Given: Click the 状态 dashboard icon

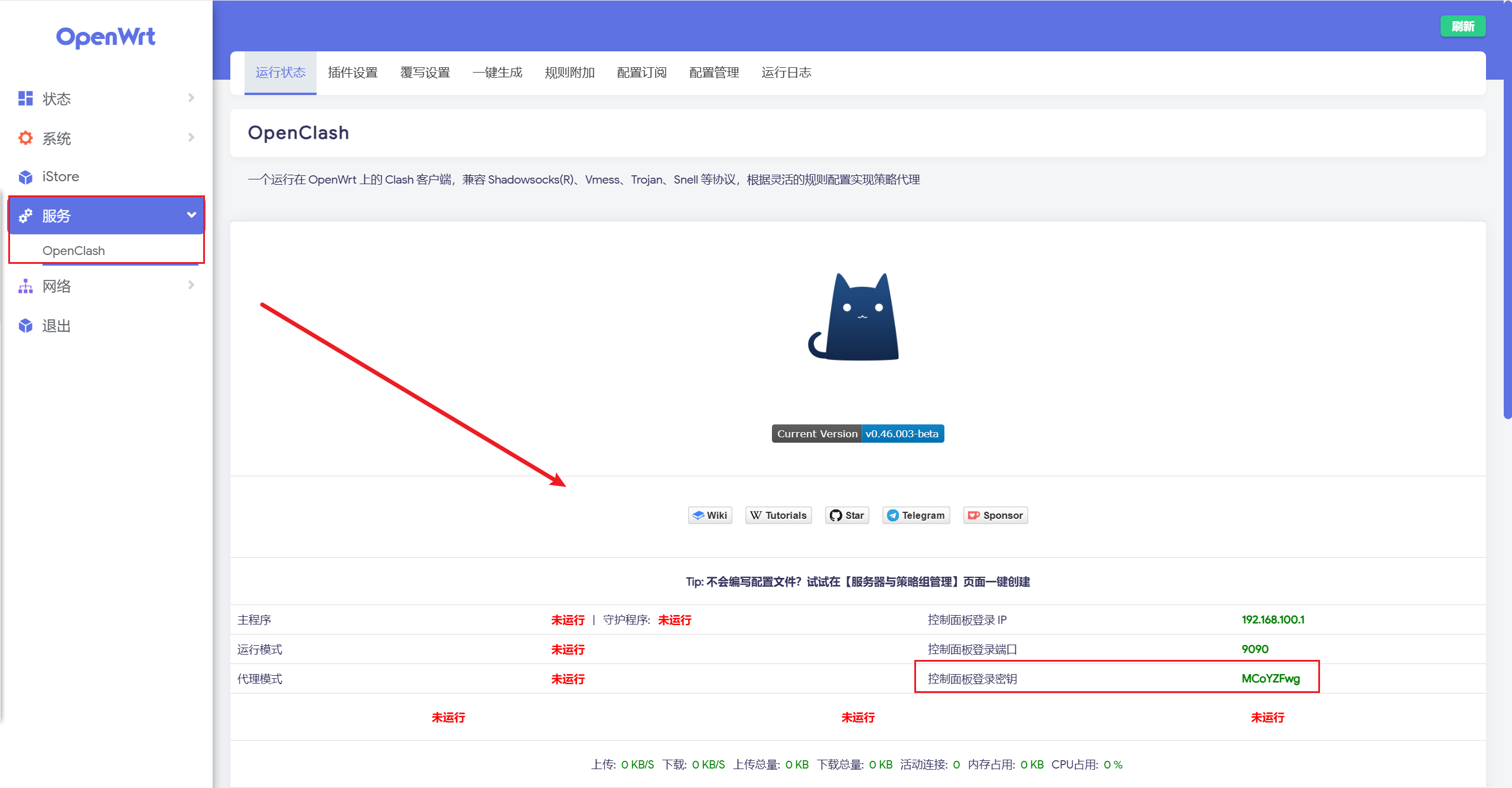Looking at the screenshot, I should coord(25,99).
